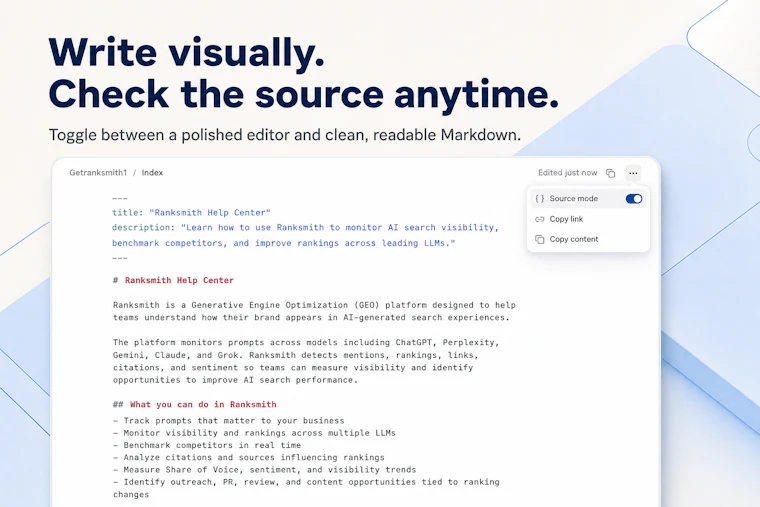Click the Source mode menu entry label
The image size is (760, 507).
(573, 199)
